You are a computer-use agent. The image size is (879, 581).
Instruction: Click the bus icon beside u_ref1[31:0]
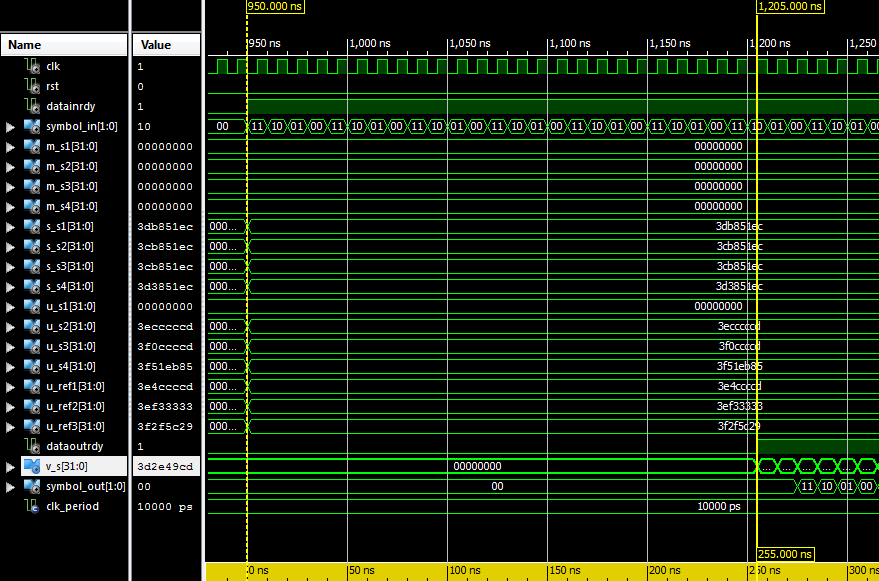(33, 387)
